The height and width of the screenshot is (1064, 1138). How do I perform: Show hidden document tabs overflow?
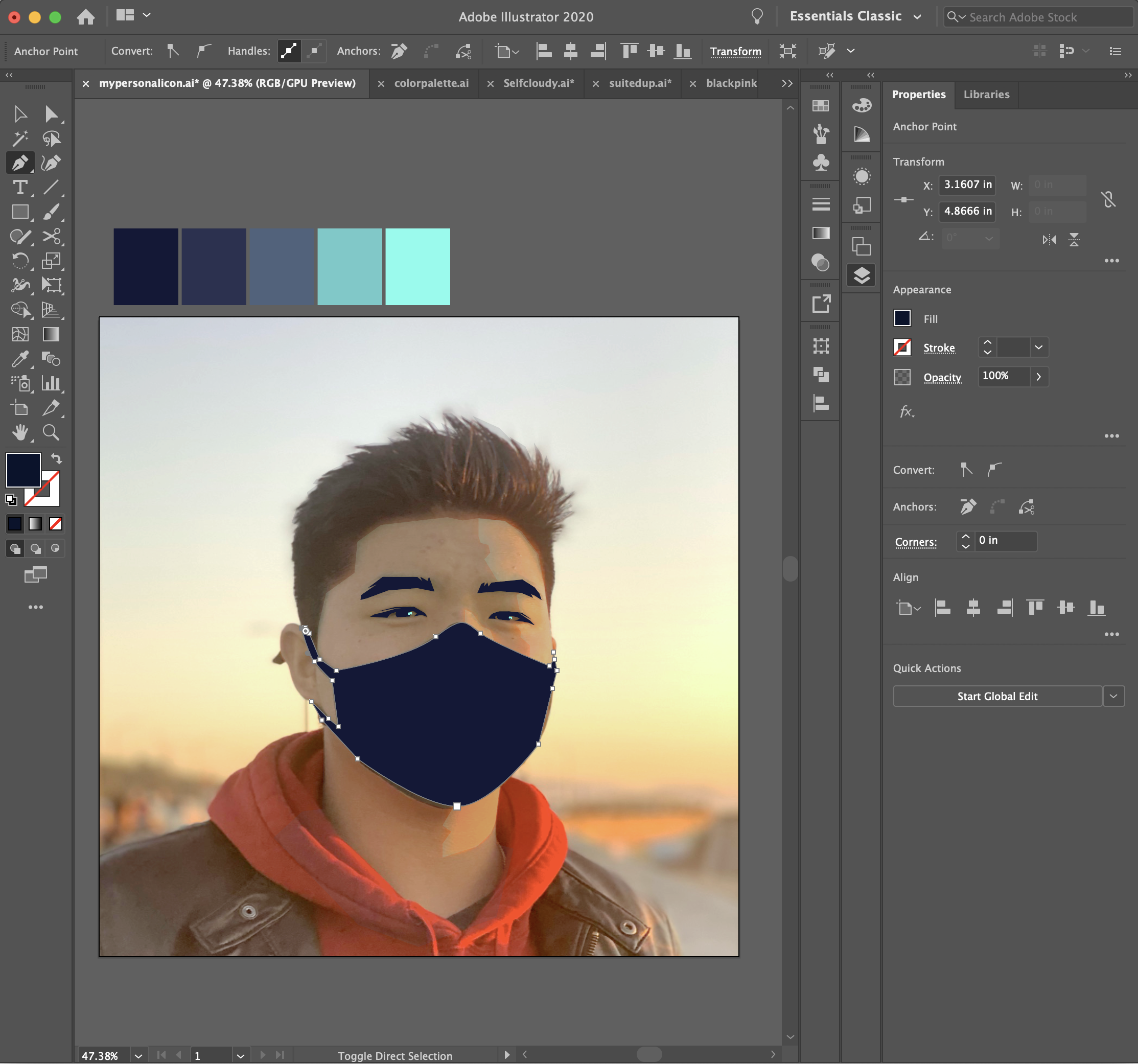787,83
